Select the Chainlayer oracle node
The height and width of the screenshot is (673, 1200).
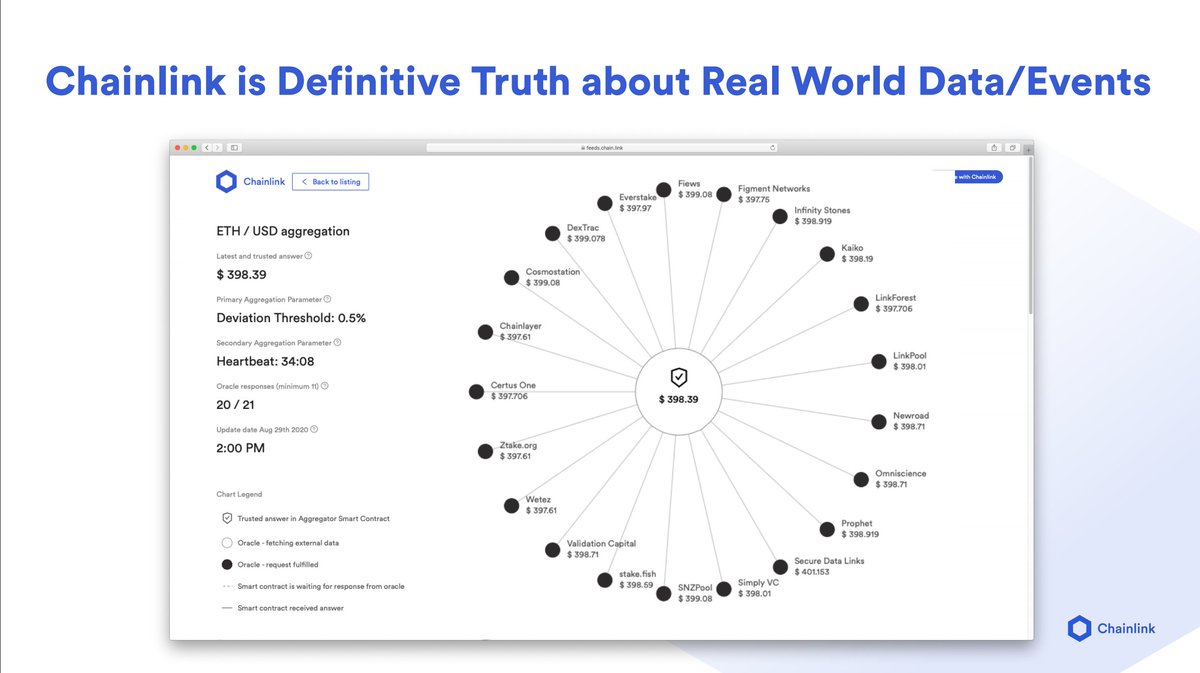484,332
